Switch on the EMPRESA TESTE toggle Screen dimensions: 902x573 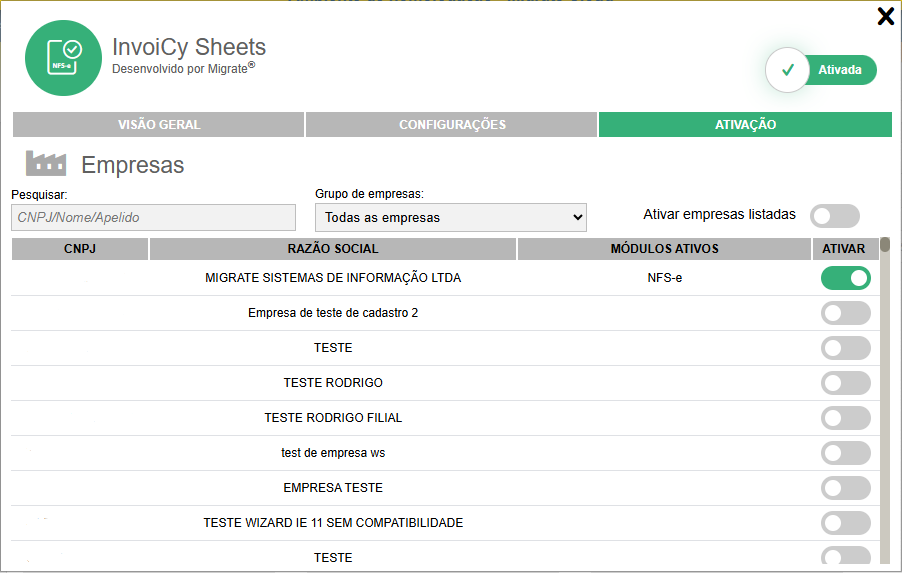click(x=845, y=488)
